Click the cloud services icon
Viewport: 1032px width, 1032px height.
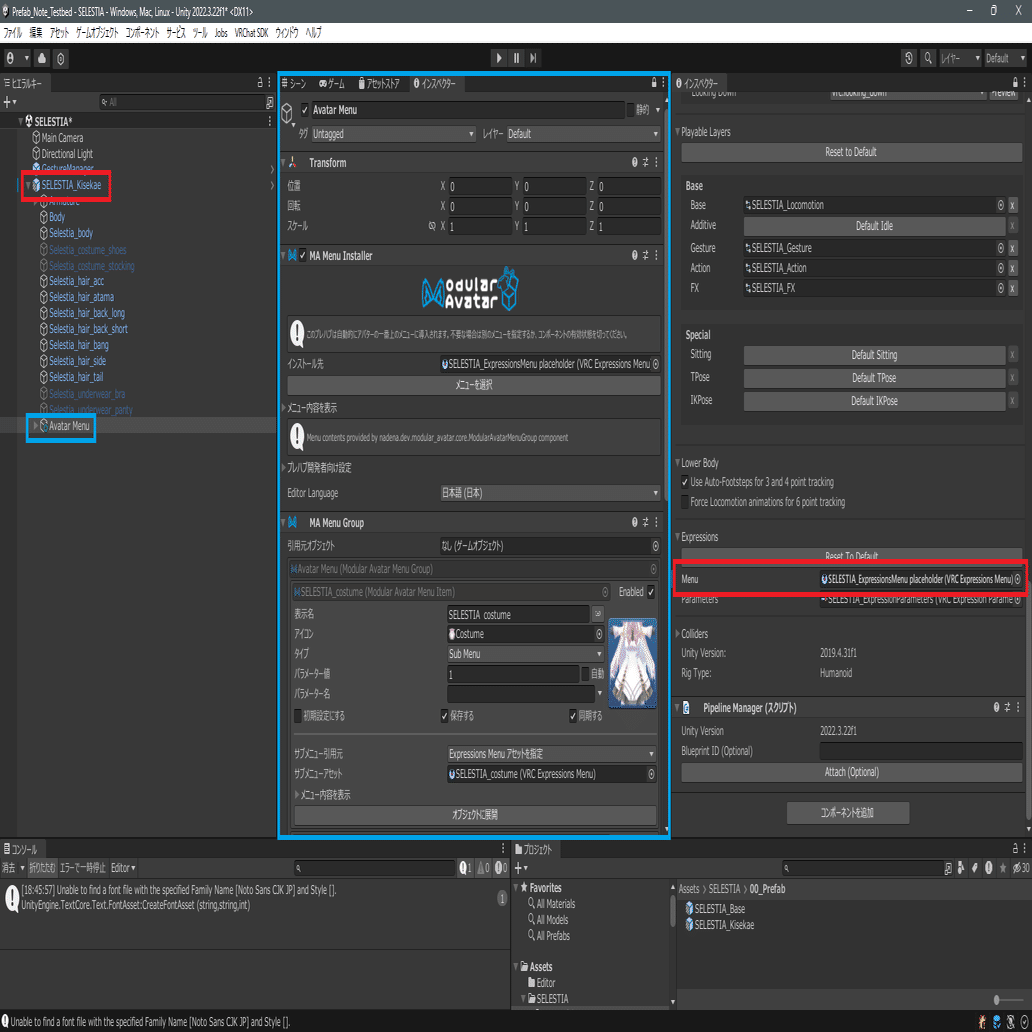pos(42,59)
